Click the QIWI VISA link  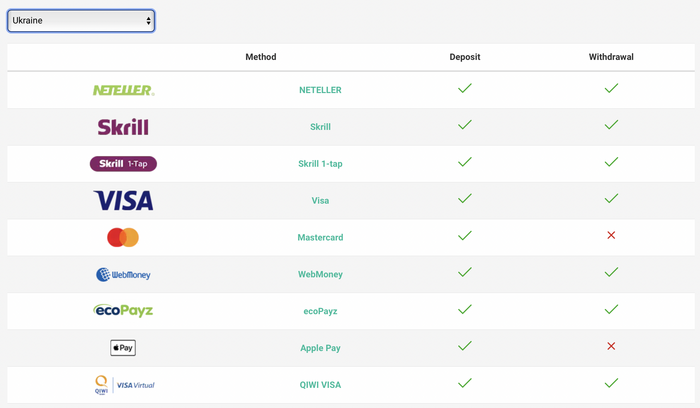point(320,385)
